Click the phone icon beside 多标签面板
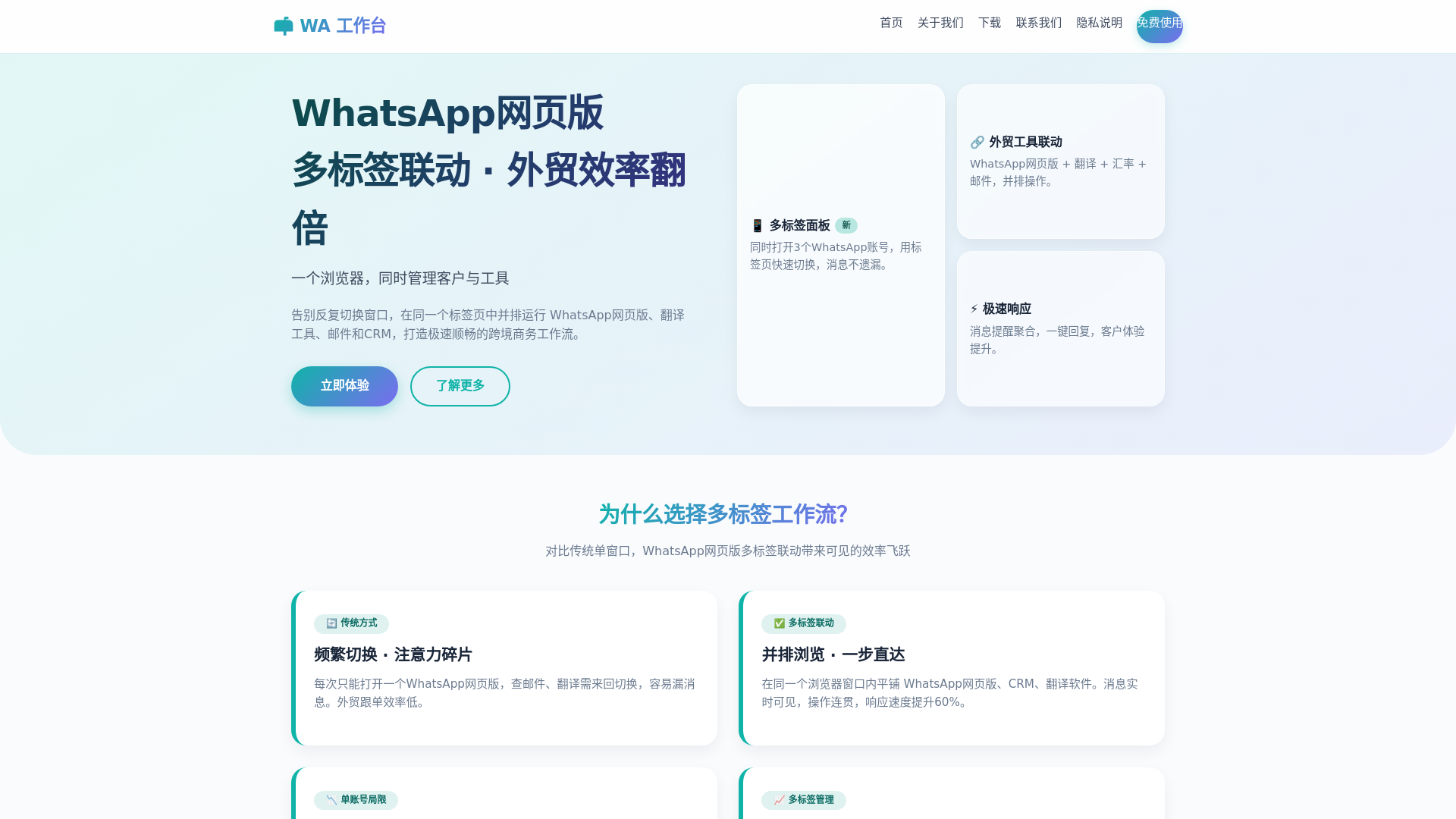The height and width of the screenshot is (819, 1456). pos(757,226)
